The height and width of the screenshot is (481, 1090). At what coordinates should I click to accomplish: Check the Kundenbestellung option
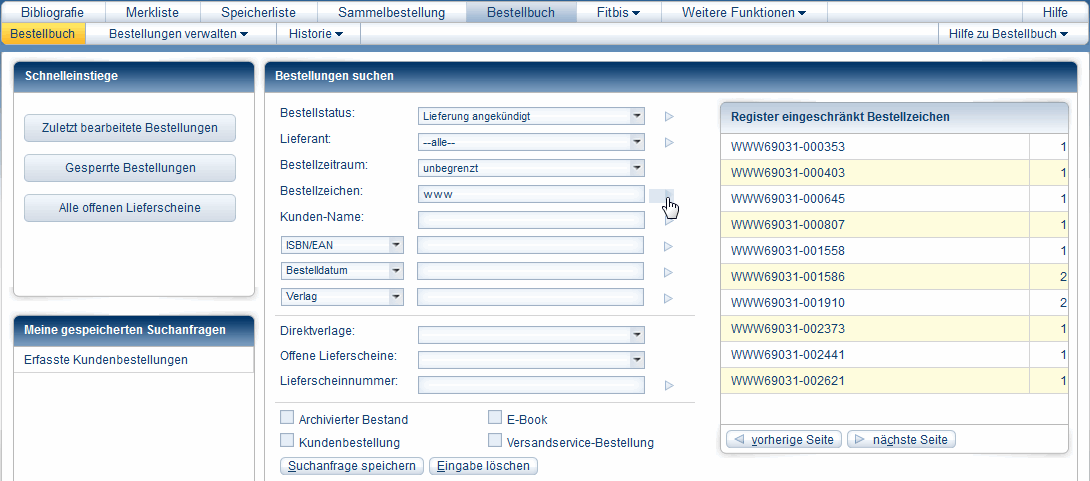[287, 441]
